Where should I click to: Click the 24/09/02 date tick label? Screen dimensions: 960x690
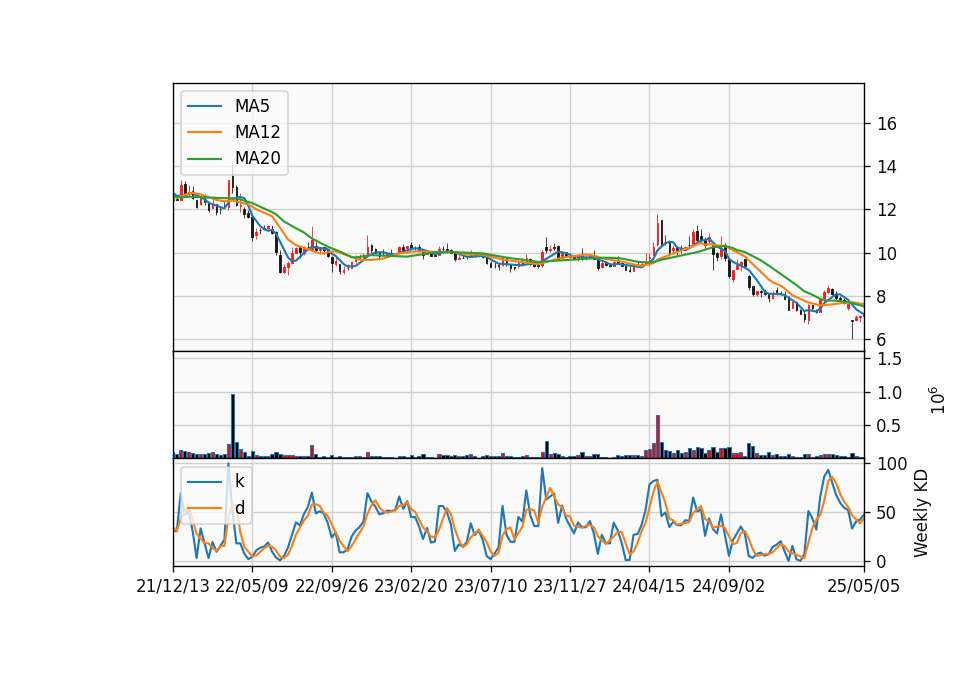[729, 586]
